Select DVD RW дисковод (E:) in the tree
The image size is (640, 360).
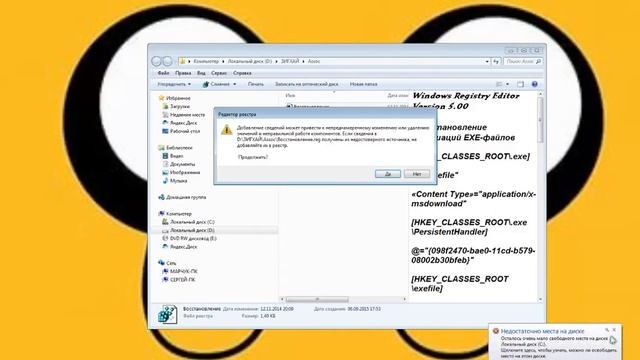(193, 238)
